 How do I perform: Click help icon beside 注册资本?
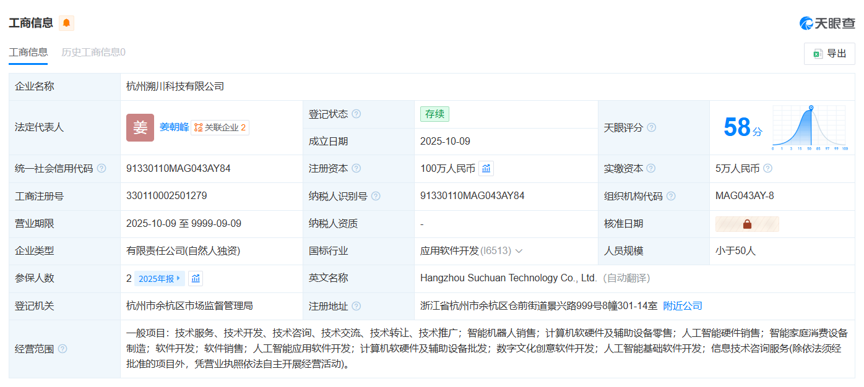(x=357, y=169)
